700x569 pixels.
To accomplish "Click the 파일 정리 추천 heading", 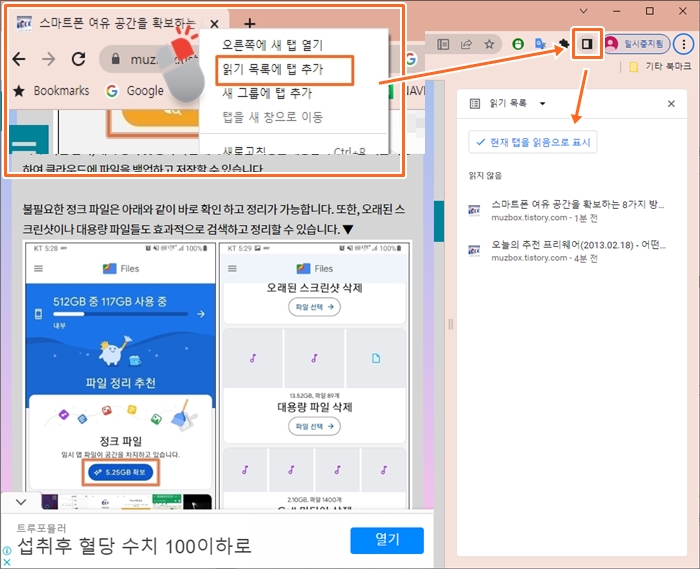I will pyautogui.click(x=121, y=383).
